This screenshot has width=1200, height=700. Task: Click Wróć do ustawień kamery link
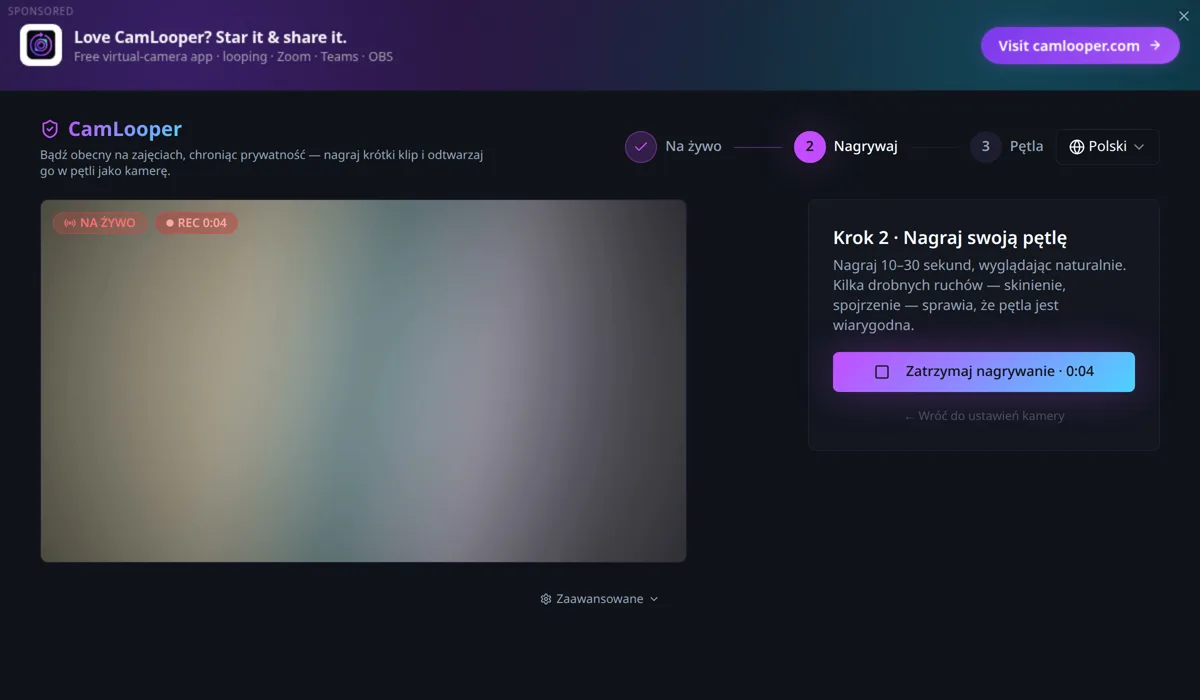[984, 416]
